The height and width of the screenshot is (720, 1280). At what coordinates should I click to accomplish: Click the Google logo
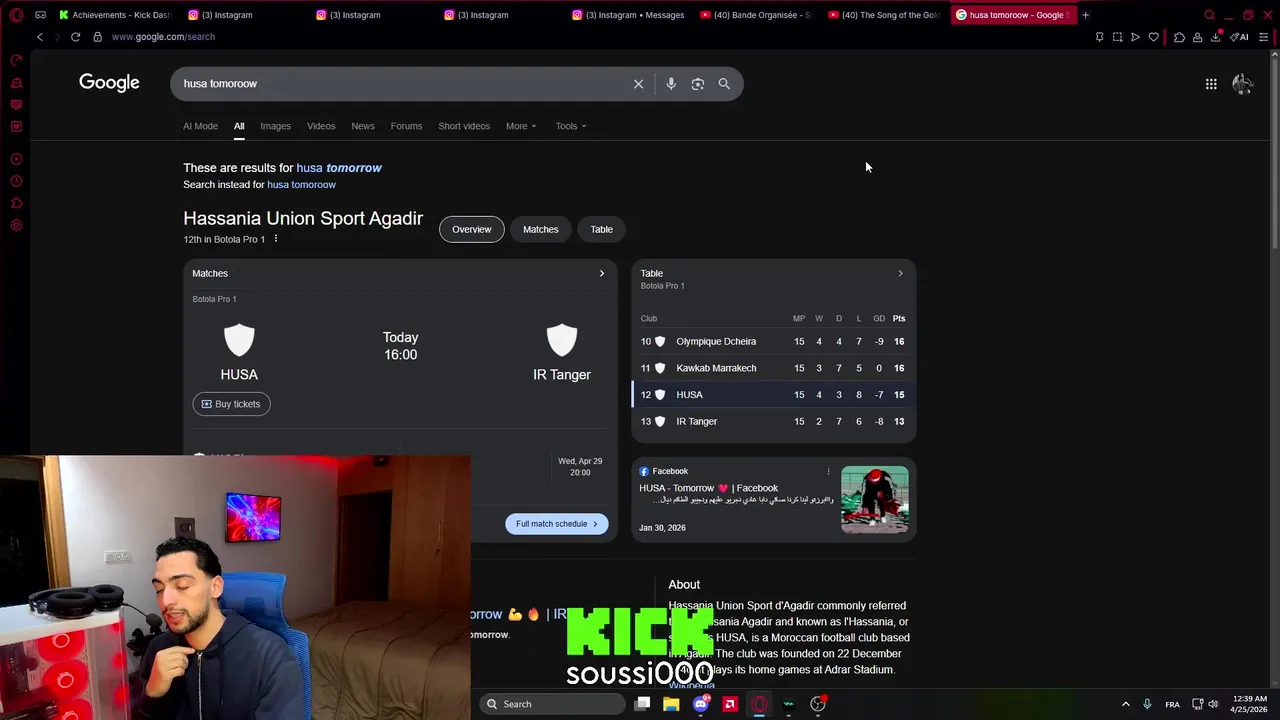click(109, 83)
